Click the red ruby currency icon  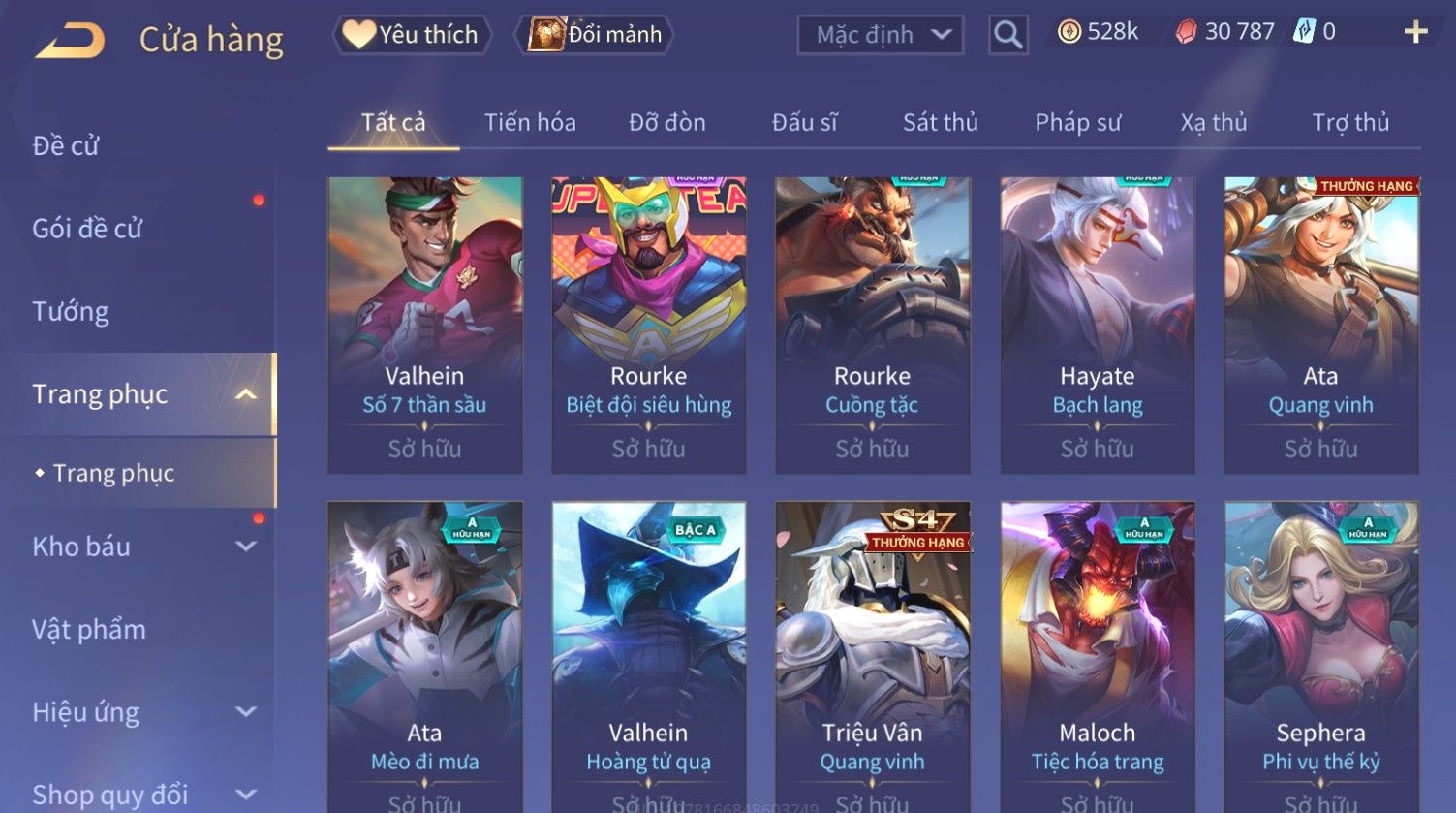[x=1186, y=32]
